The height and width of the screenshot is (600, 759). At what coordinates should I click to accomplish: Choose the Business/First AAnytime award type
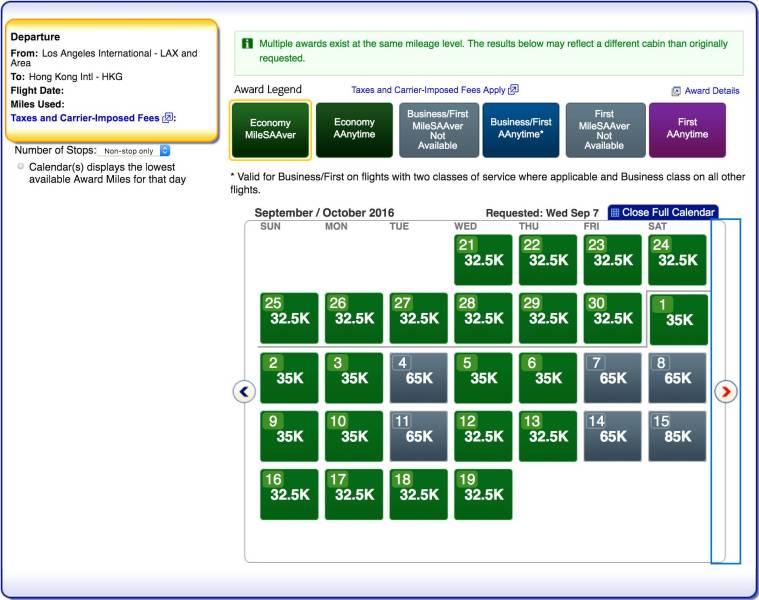[520, 130]
